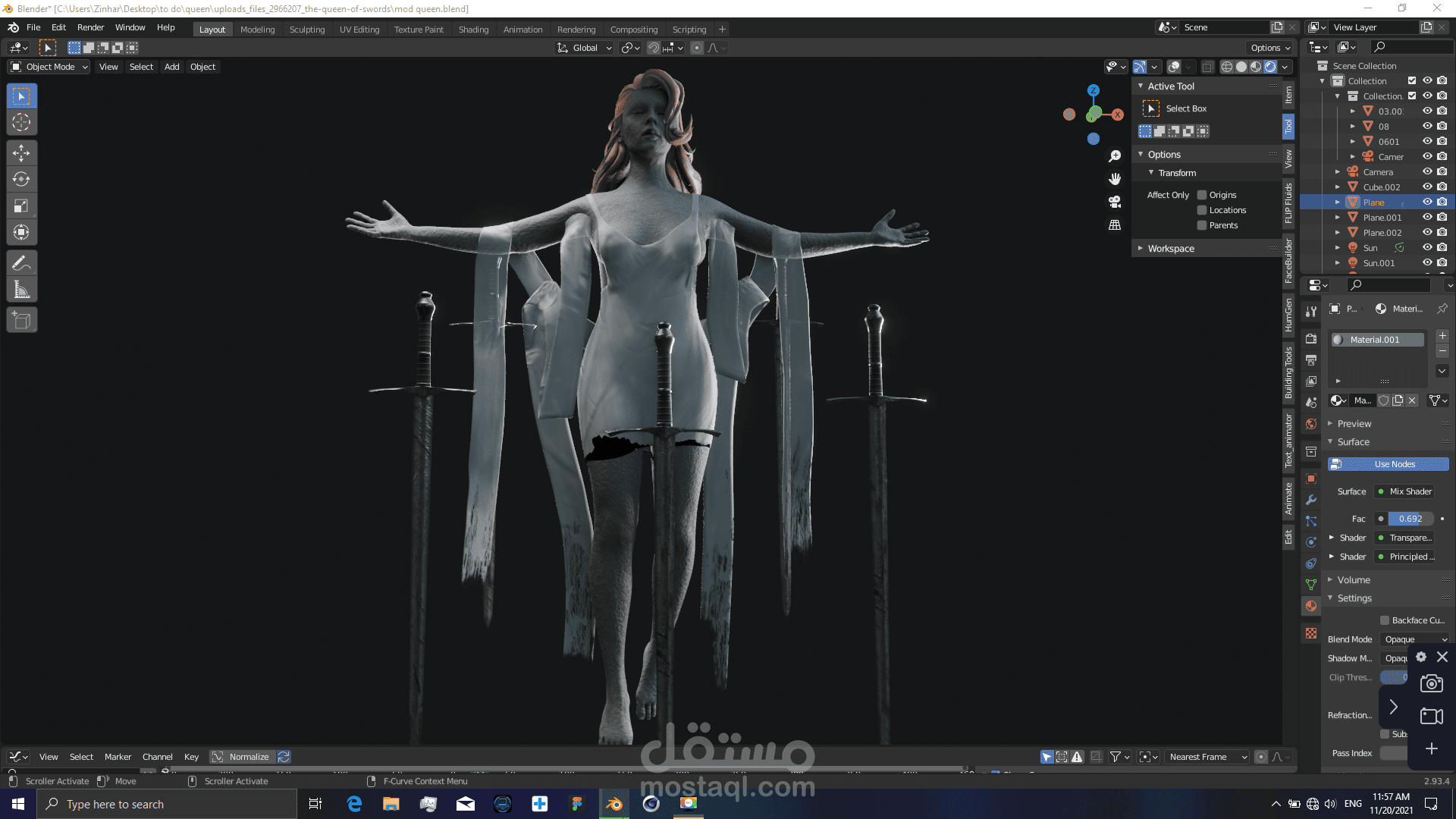Click the zoom view magnifier icon
The image size is (1456, 819).
1115,156
